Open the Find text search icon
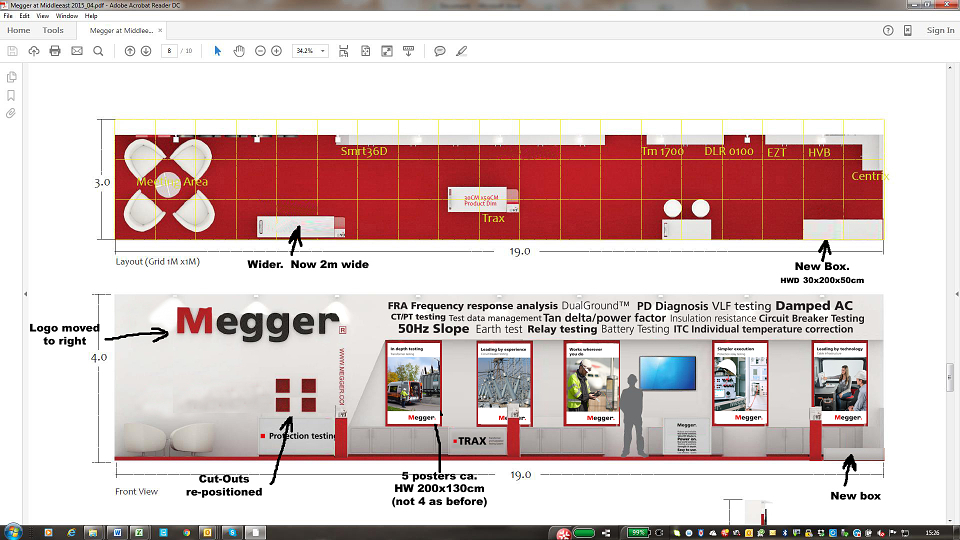Screen dimensions: 960x540 click(98, 51)
